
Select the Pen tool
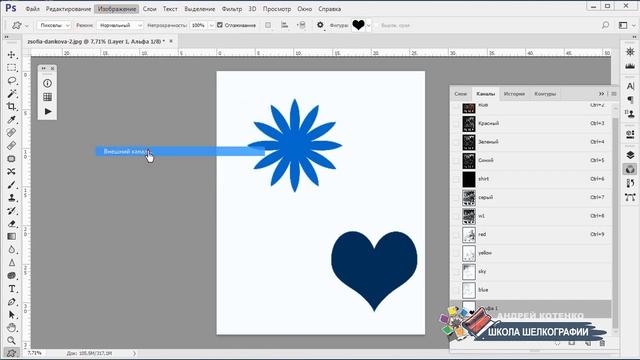tap(11, 302)
